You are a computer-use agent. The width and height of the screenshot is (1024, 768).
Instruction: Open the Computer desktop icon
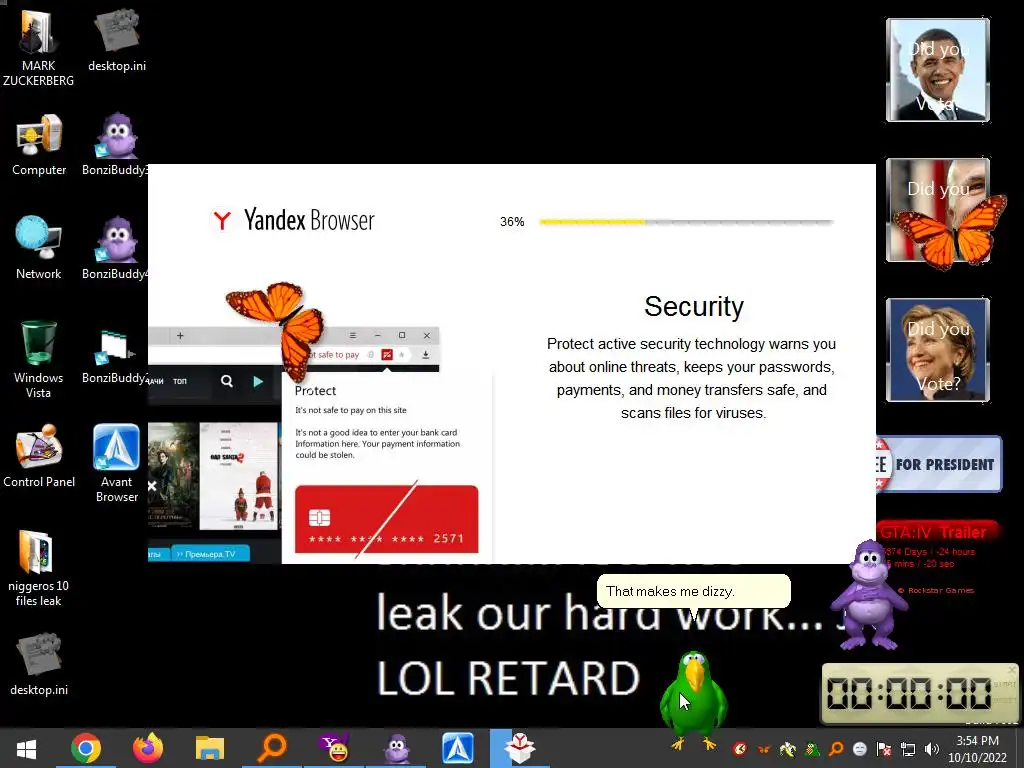(39, 145)
